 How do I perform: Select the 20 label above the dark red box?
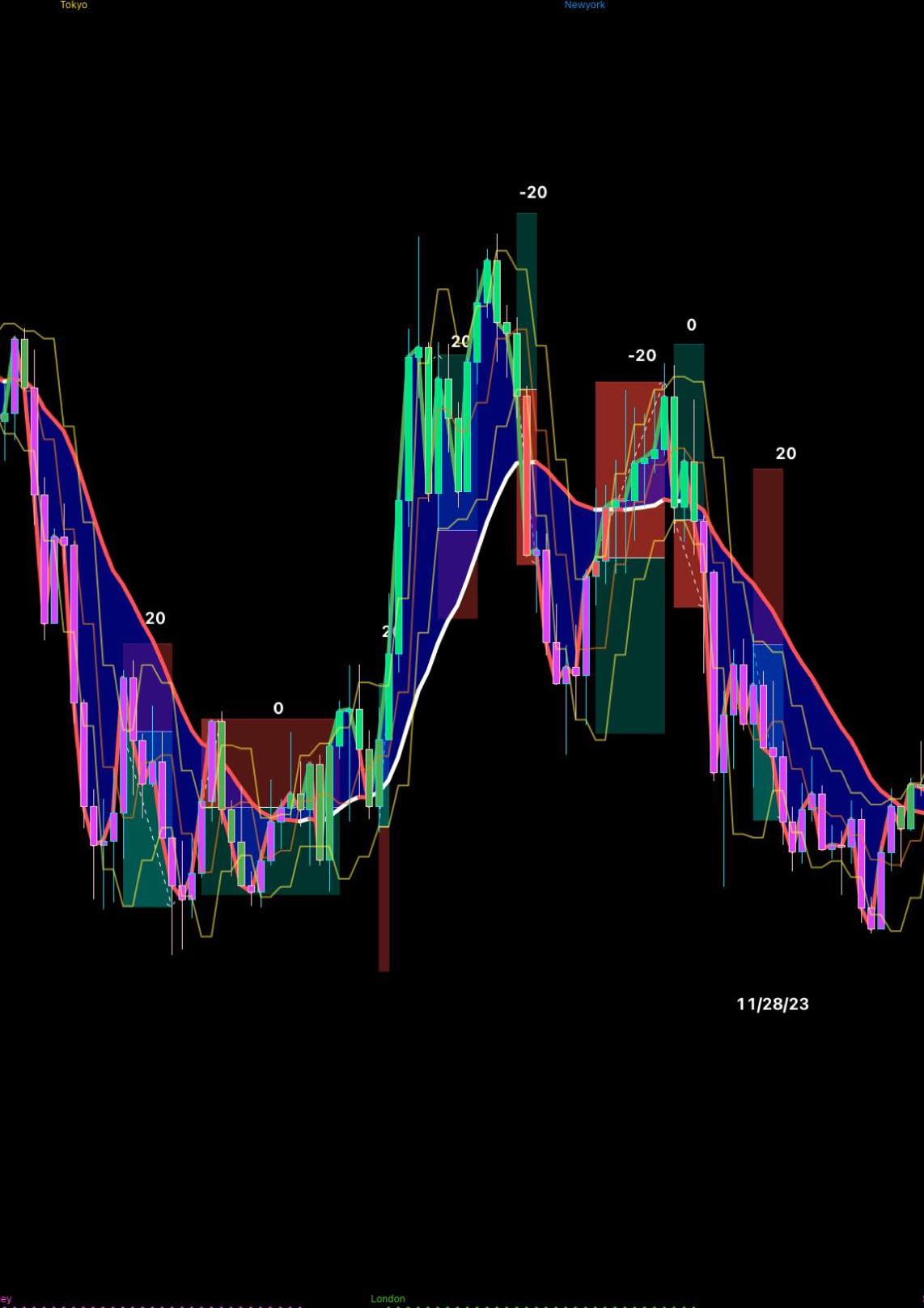pos(786,453)
